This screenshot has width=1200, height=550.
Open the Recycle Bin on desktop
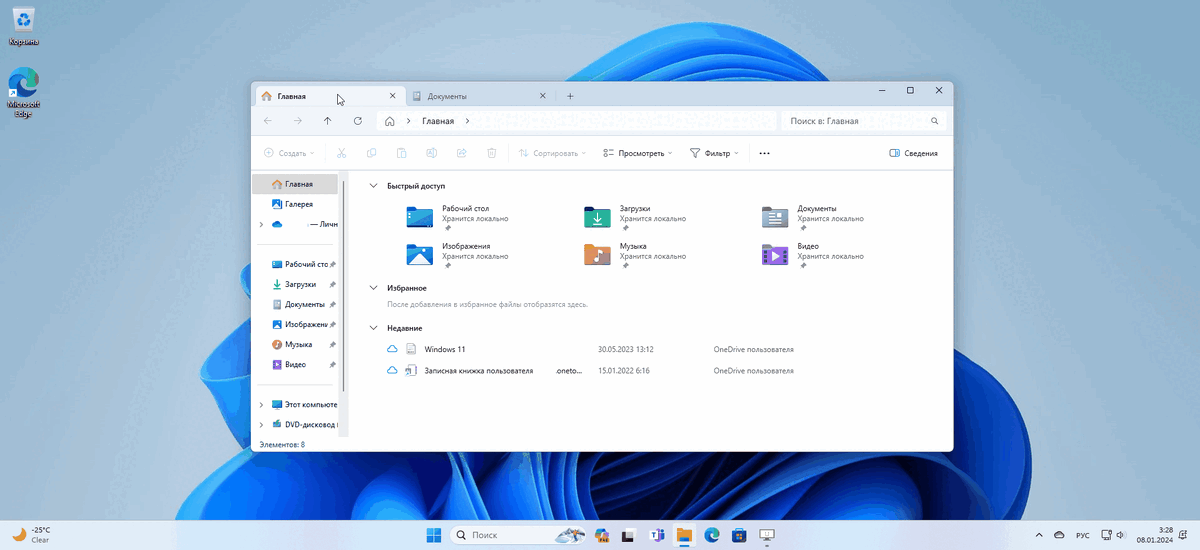(24, 26)
